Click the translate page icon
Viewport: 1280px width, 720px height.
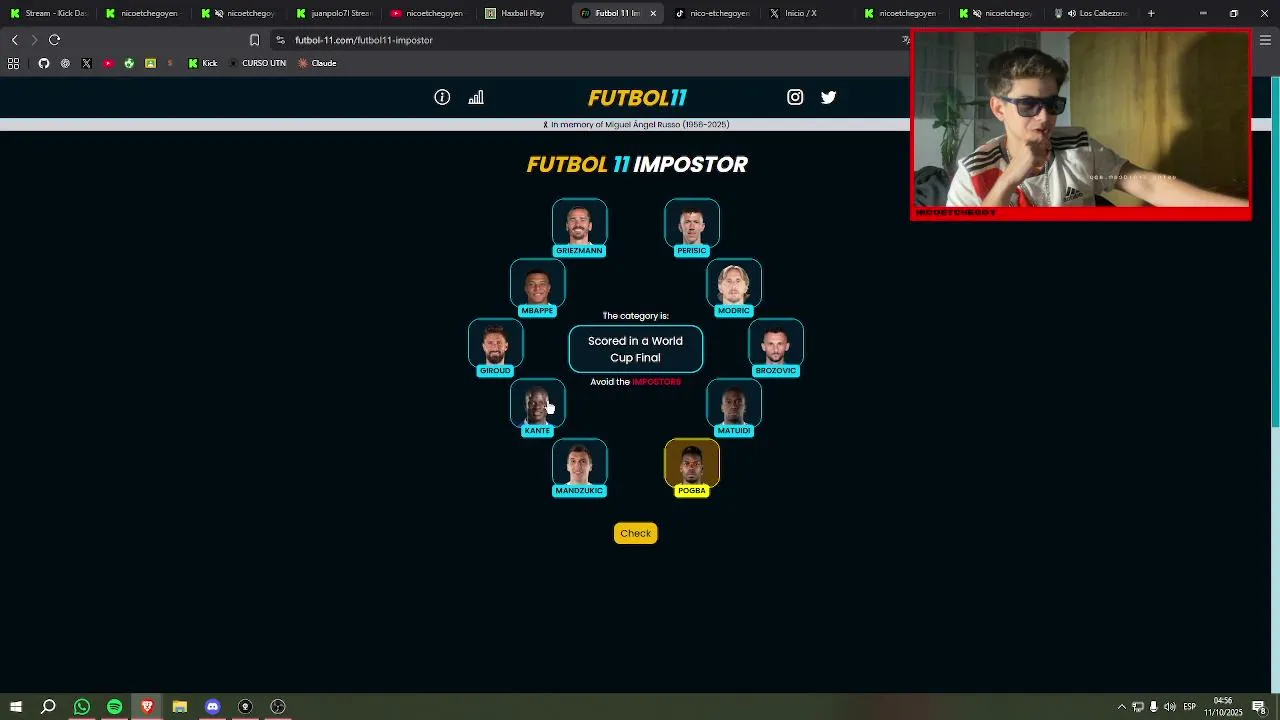click(906, 40)
